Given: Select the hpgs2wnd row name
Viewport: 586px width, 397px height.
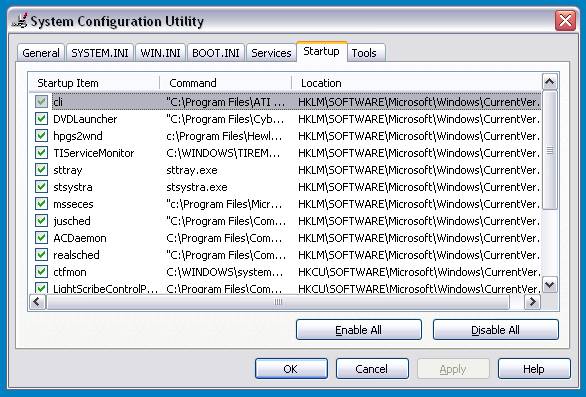Looking at the screenshot, I should (78, 136).
